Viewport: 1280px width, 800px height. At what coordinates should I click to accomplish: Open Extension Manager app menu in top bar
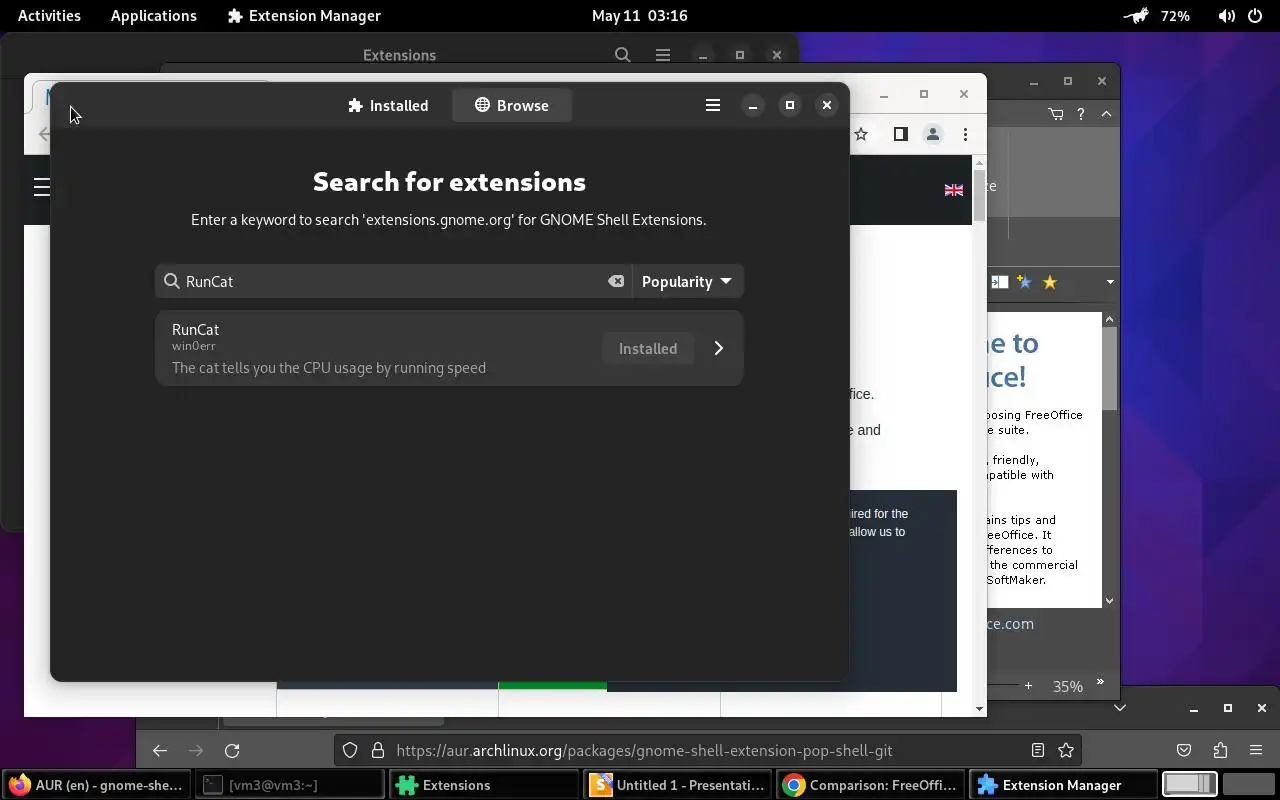coord(304,15)
